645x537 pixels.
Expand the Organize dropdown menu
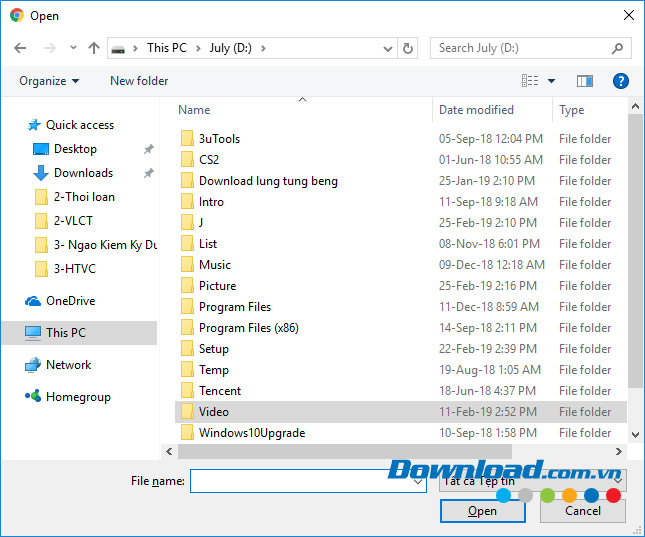coord(49,81)
